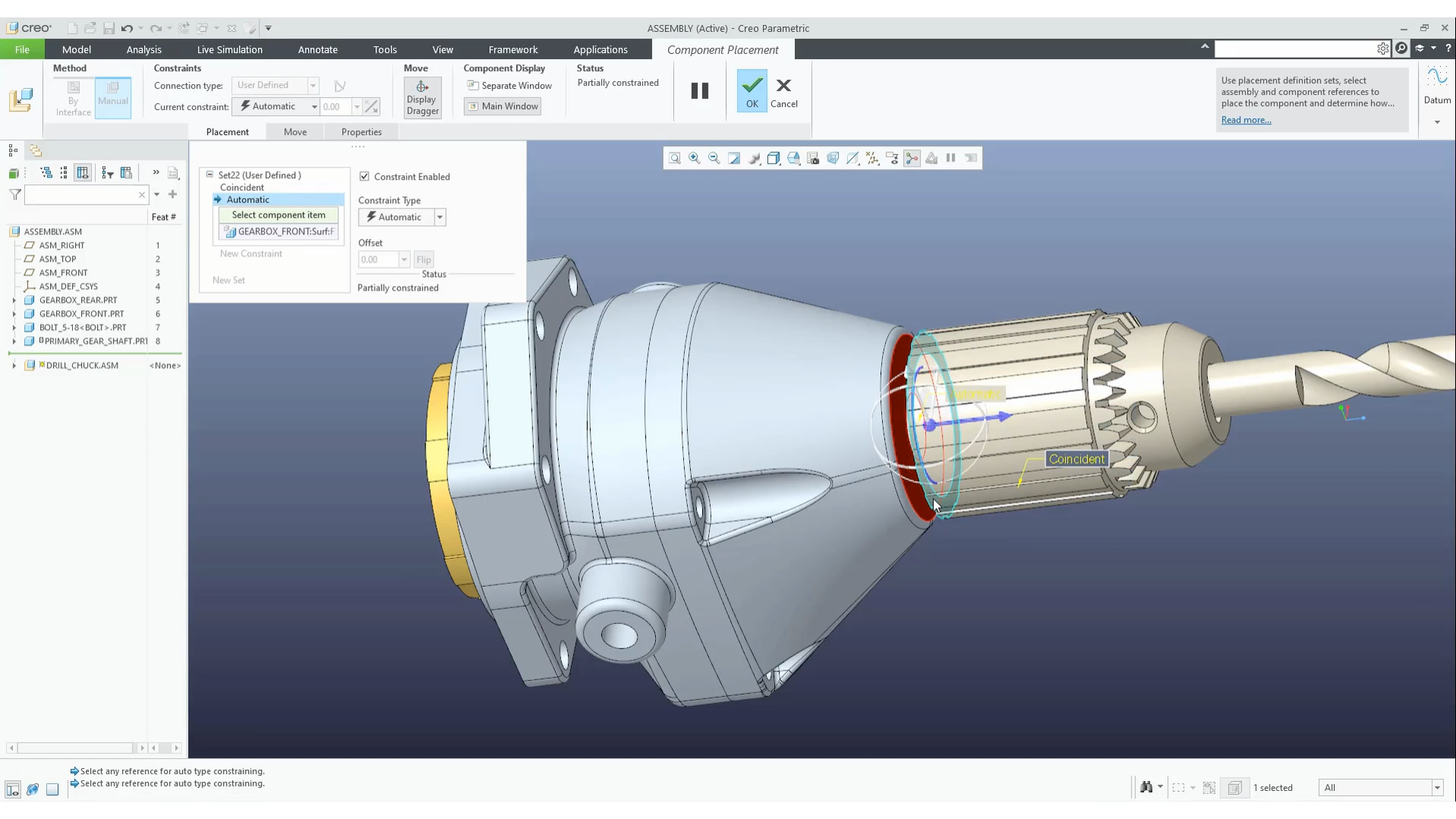Switch to the Analysis ribbon tab
The image size is (1456, 819).
pyautogui.click(x=144, y=49)
